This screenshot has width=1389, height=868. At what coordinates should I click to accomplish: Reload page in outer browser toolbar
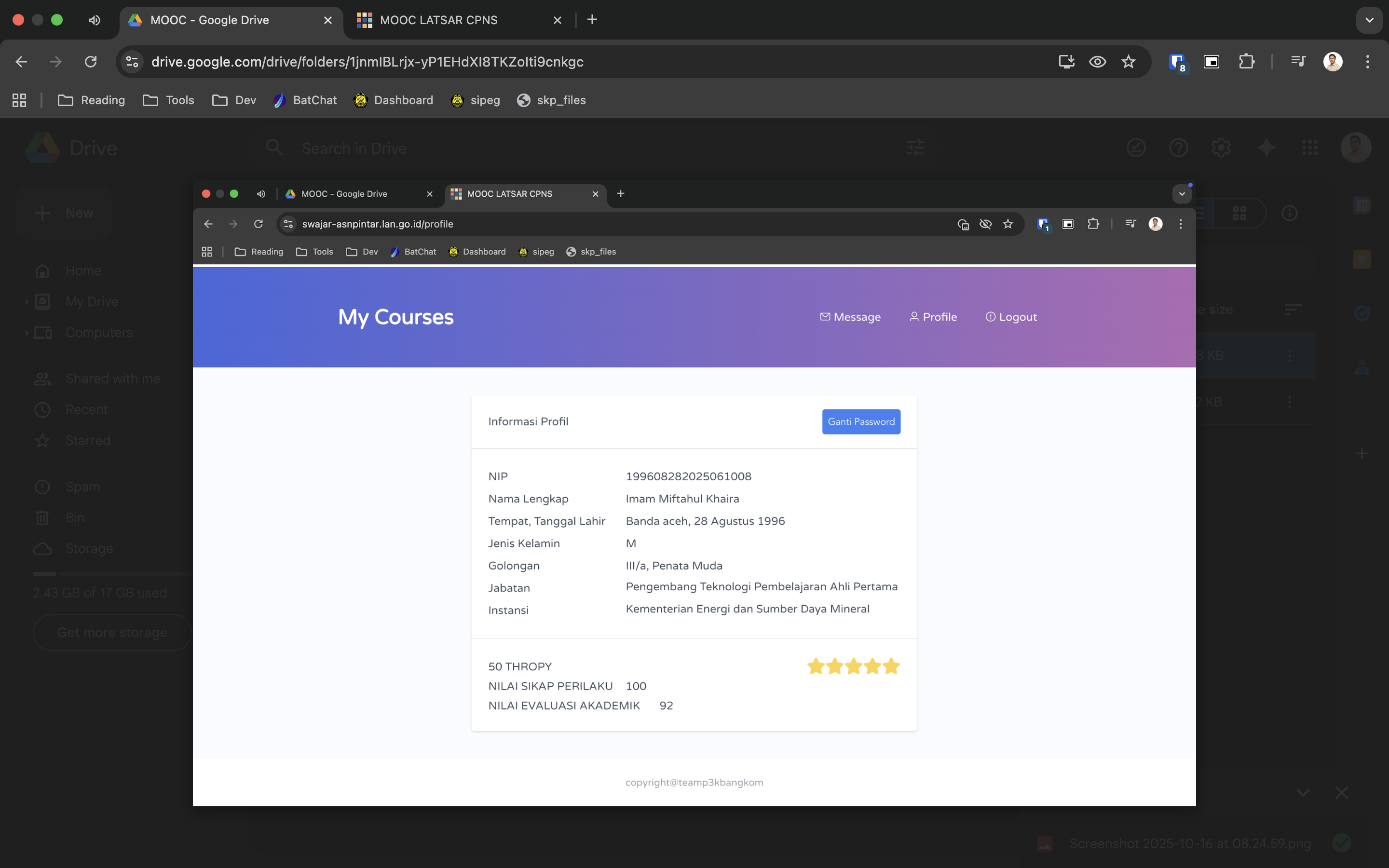pos(91,61)
